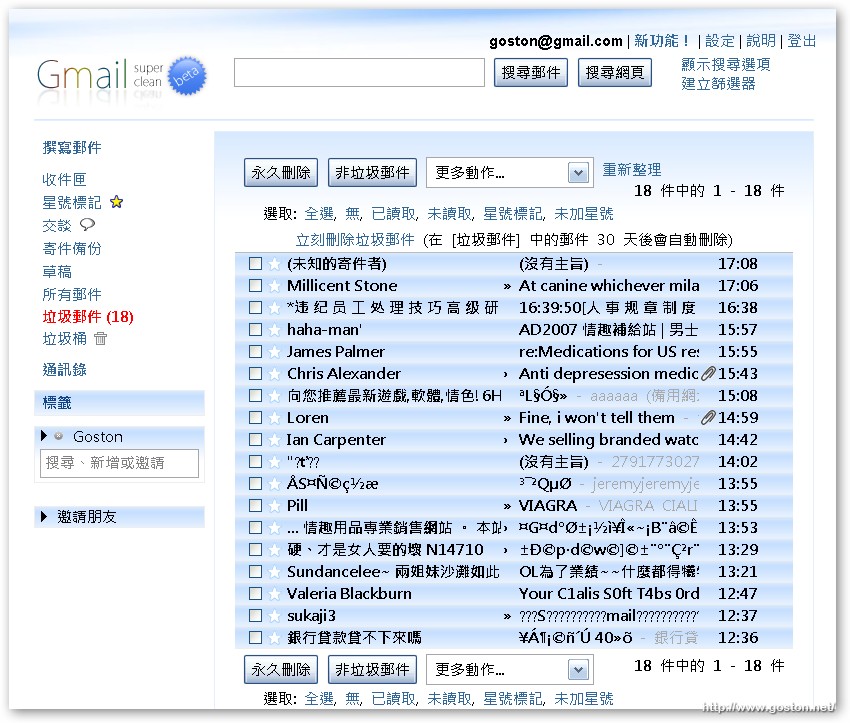This screenshot has width=850, height=723.
Task: Open the 標籤 labels header
Action: (119, 403)
